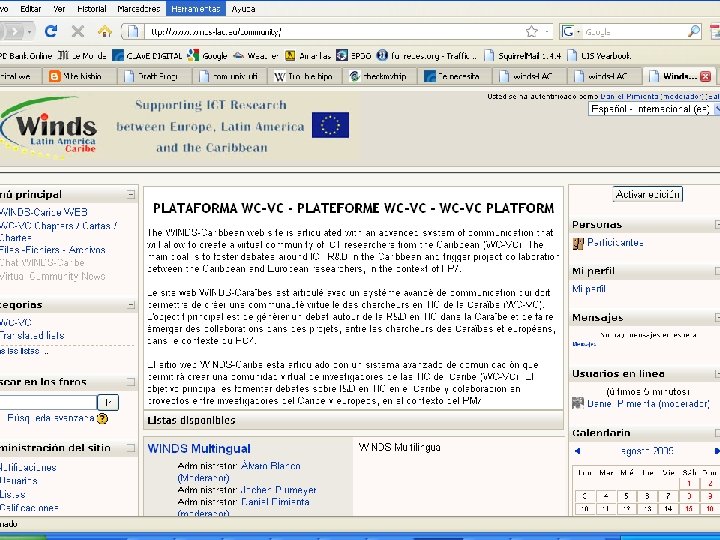Switch to the Wikipedia tab

(x=305, y=76)
